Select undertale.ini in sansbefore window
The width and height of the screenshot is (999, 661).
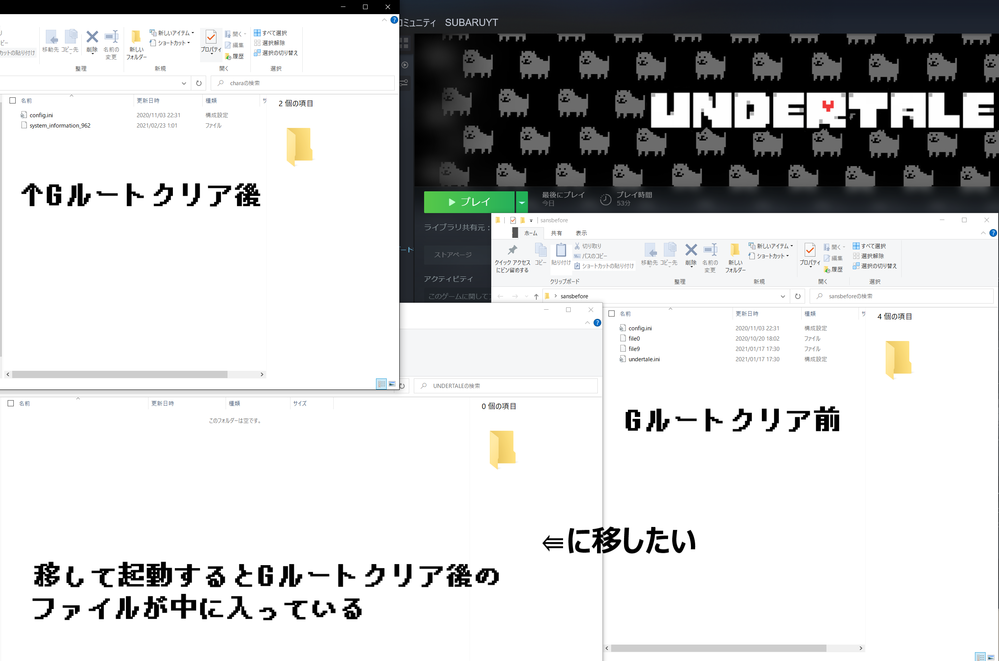pos(644,359)
